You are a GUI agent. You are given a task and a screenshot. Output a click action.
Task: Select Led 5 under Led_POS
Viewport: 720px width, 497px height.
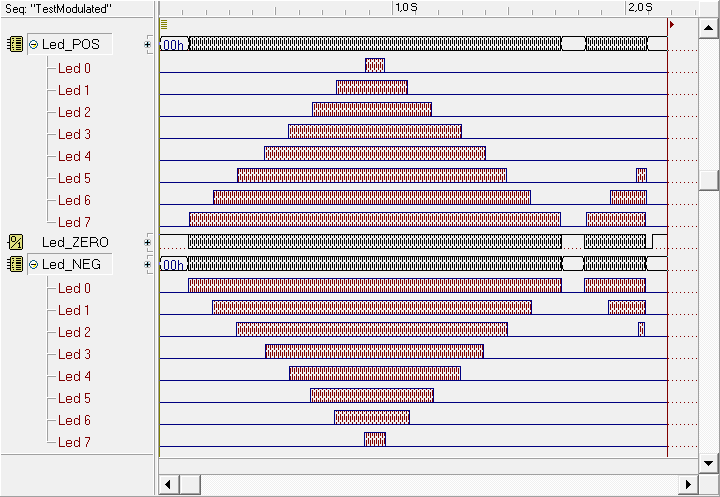pyautogui.click(x=74, y=178)
